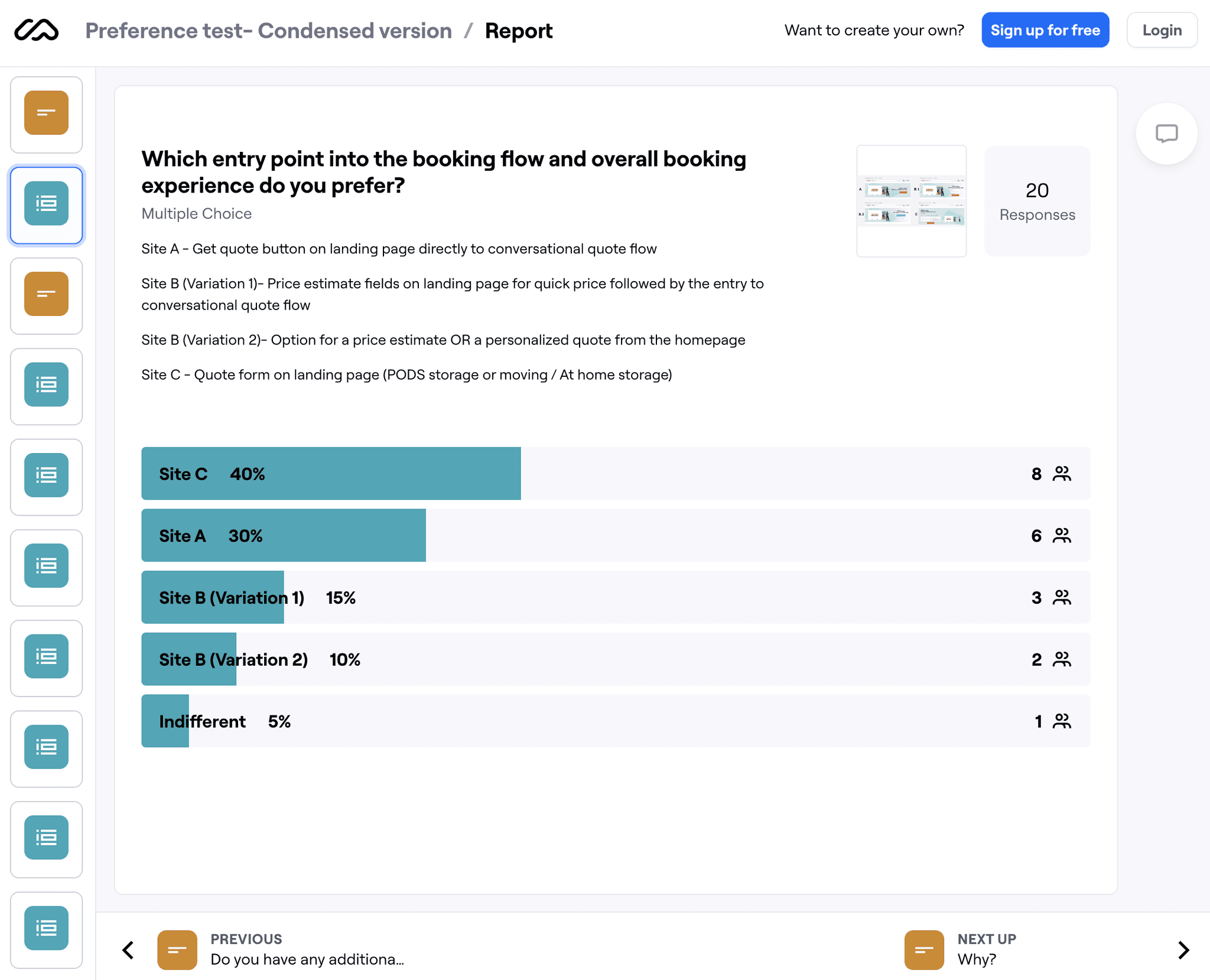This screenshot has height=980, width=1210.
Task: Open the first orange open-question block in sidebar
Action: (46, 113)
